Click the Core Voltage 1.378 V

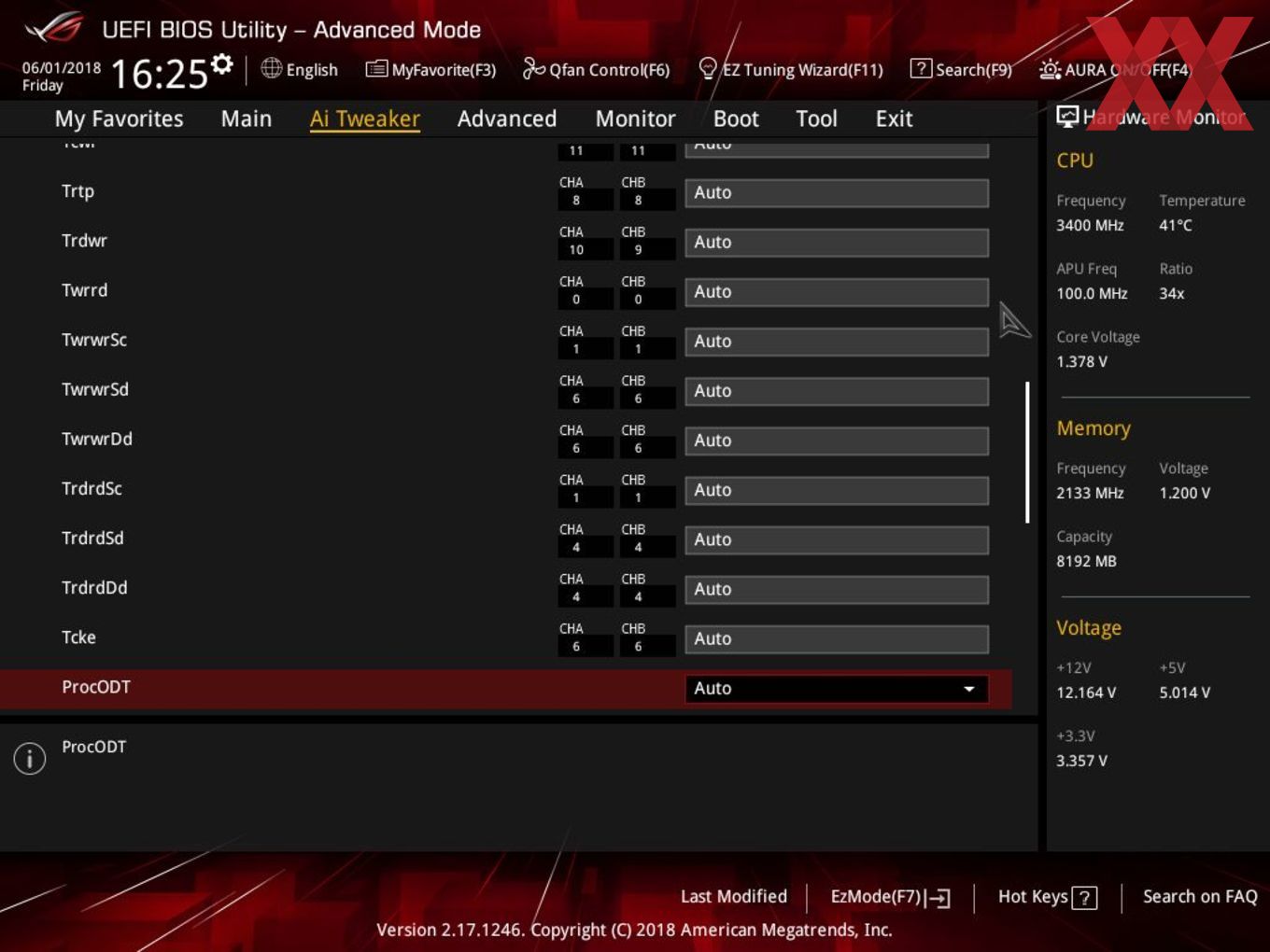(1081, 361)
